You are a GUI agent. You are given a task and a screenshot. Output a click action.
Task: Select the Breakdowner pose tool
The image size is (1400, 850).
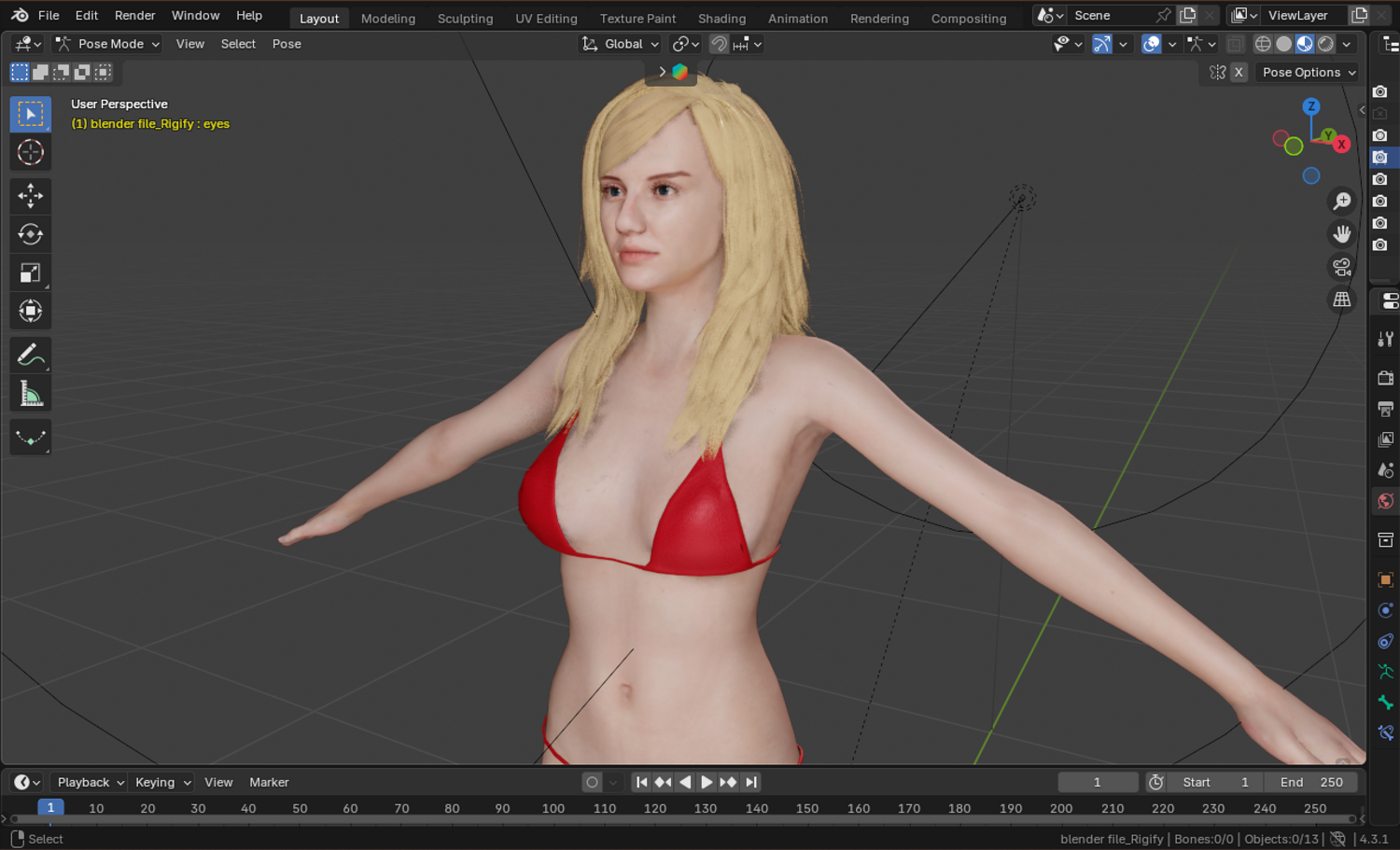tap(31, 437)
